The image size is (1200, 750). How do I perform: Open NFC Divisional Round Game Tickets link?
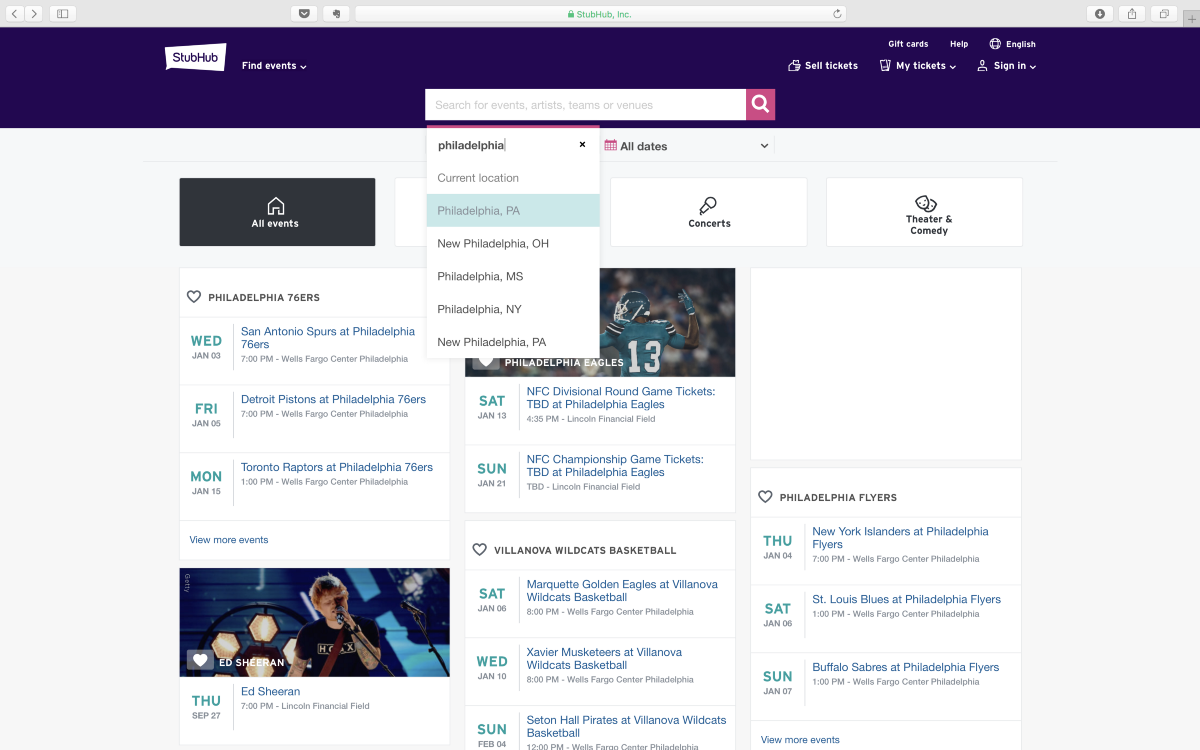pos(621,398)
